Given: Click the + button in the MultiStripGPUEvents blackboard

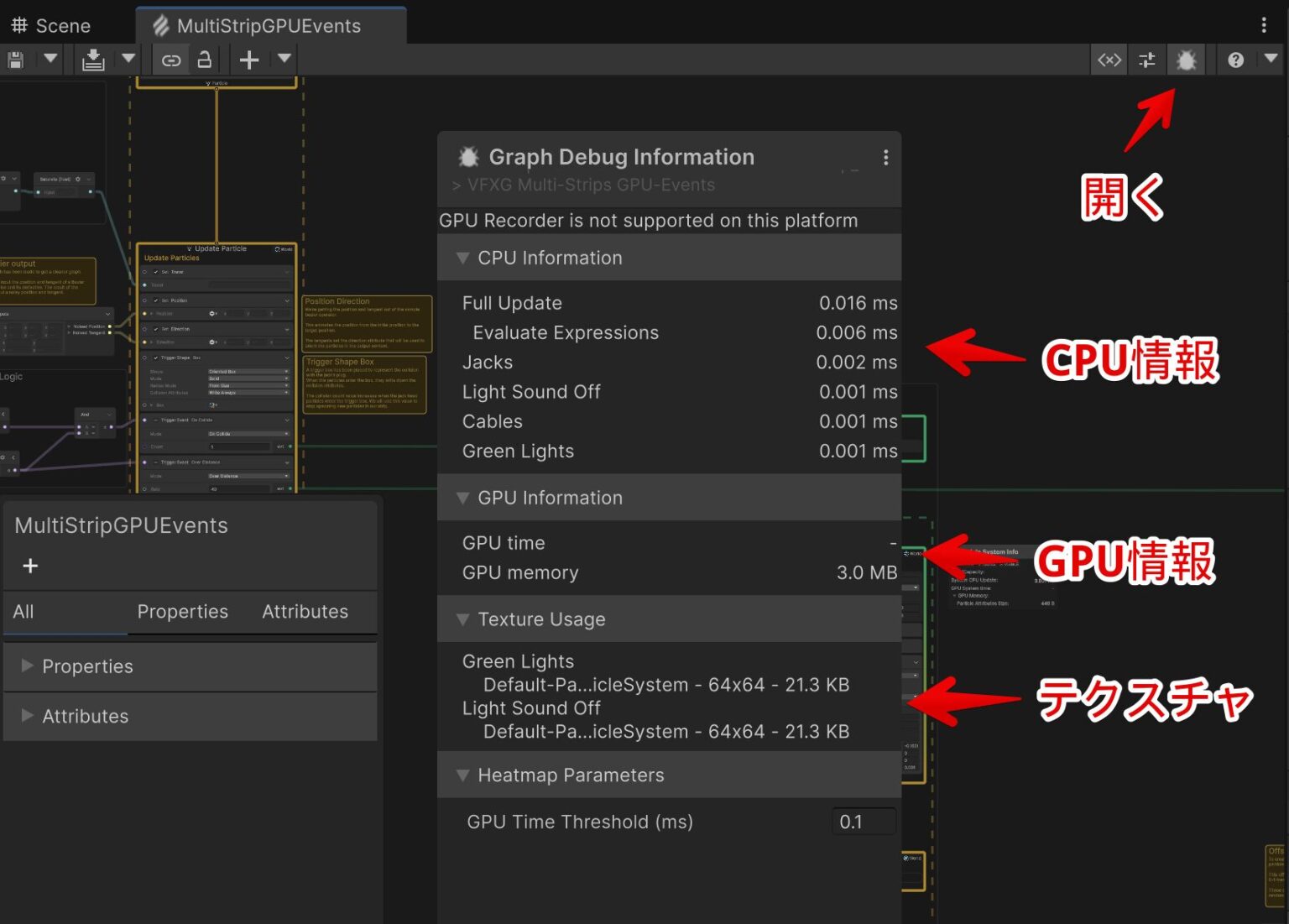Looking at the screenshot, I should pos(30,566).
